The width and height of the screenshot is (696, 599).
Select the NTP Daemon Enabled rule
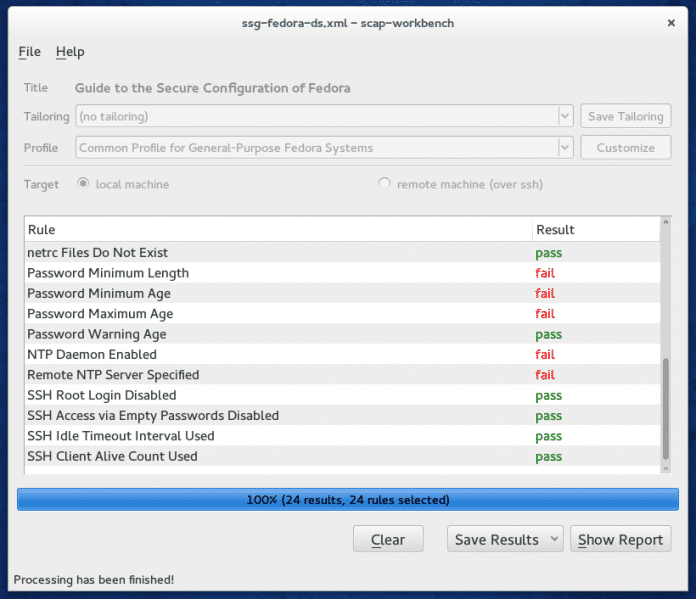point(92,355)
